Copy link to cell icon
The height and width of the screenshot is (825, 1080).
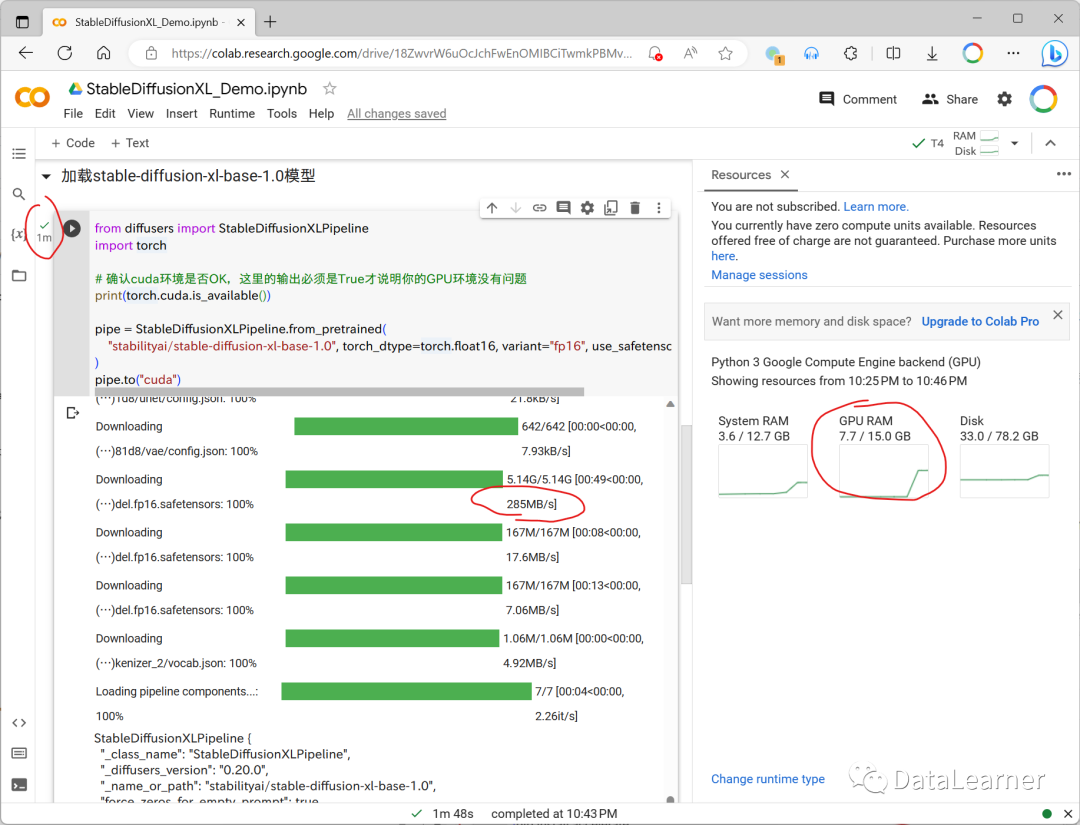pyautogui.click(x=539, y=208)
